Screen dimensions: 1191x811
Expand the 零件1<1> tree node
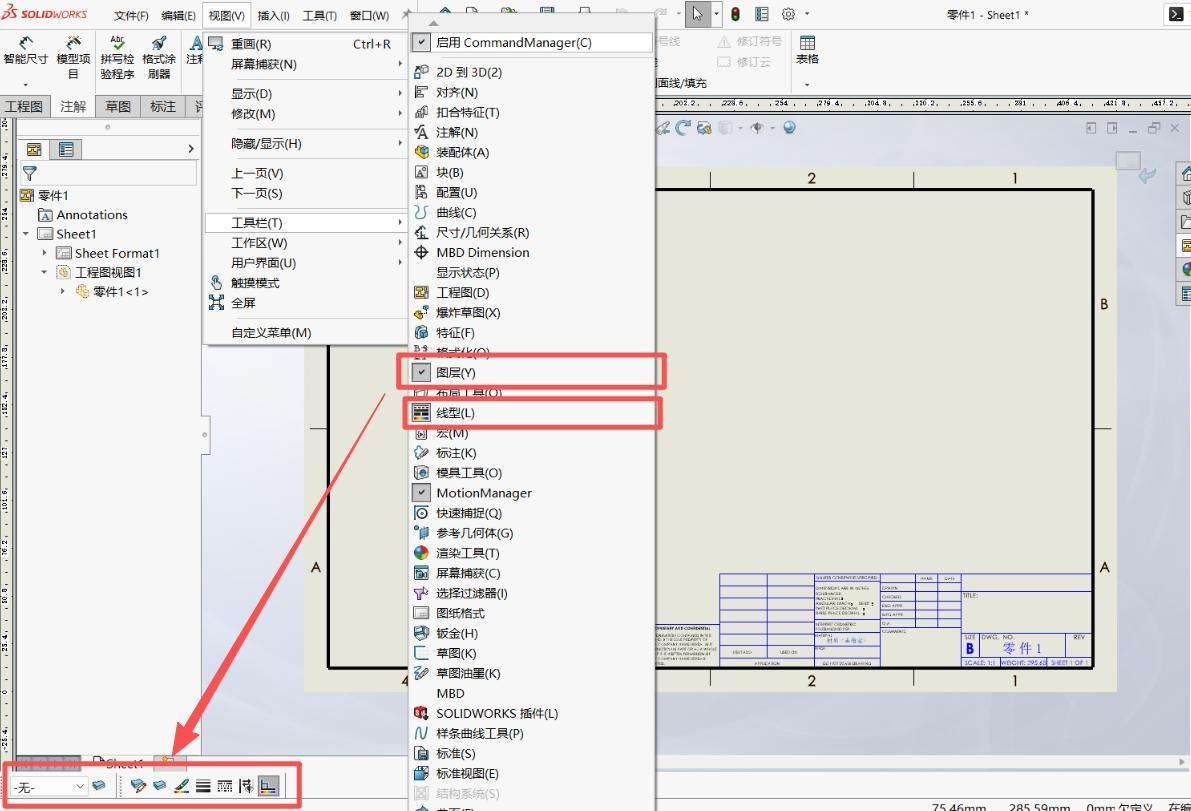coord(62,292)
